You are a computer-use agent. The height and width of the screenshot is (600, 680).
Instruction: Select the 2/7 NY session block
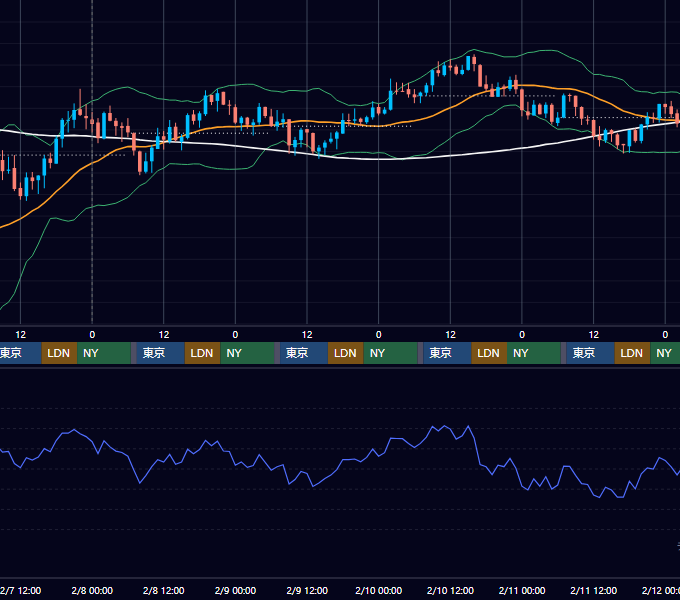click(104, 353)
